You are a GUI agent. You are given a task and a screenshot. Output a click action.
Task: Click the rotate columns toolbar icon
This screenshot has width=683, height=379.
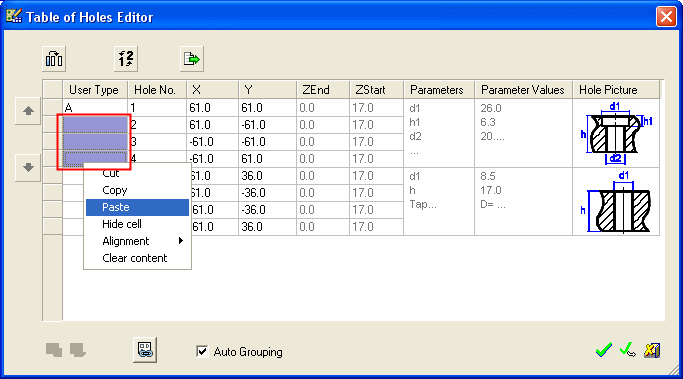tap(54, 59)
